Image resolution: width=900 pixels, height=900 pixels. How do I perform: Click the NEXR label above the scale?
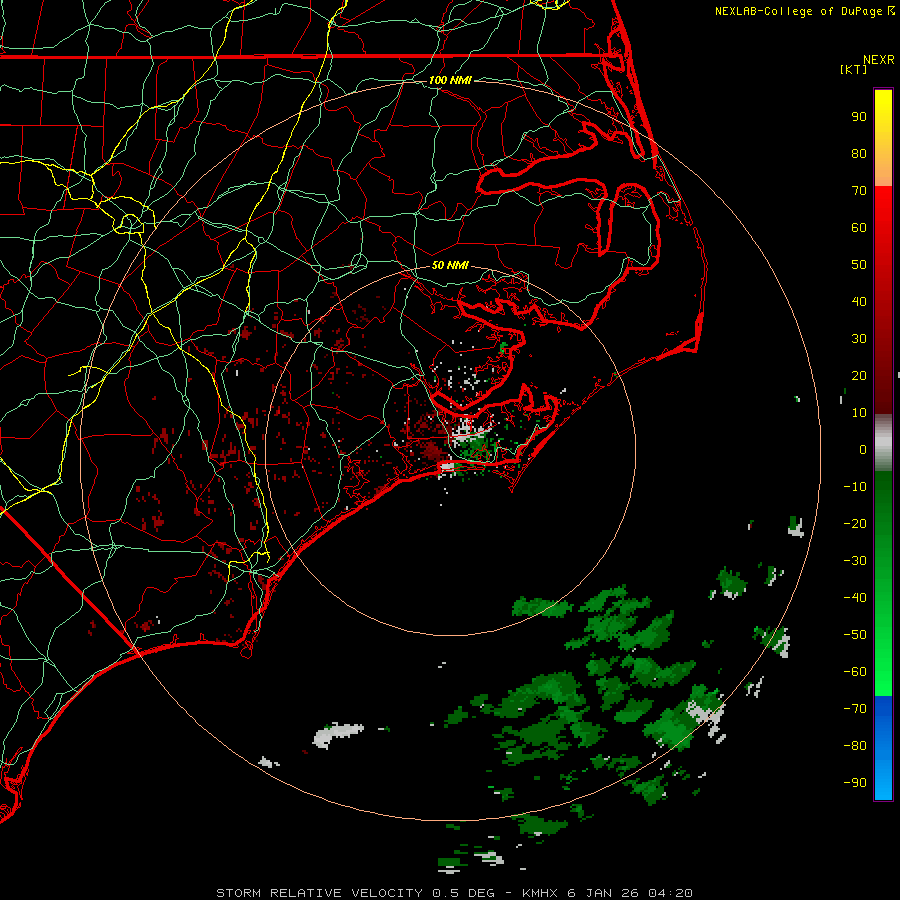[x=879, y=60]
